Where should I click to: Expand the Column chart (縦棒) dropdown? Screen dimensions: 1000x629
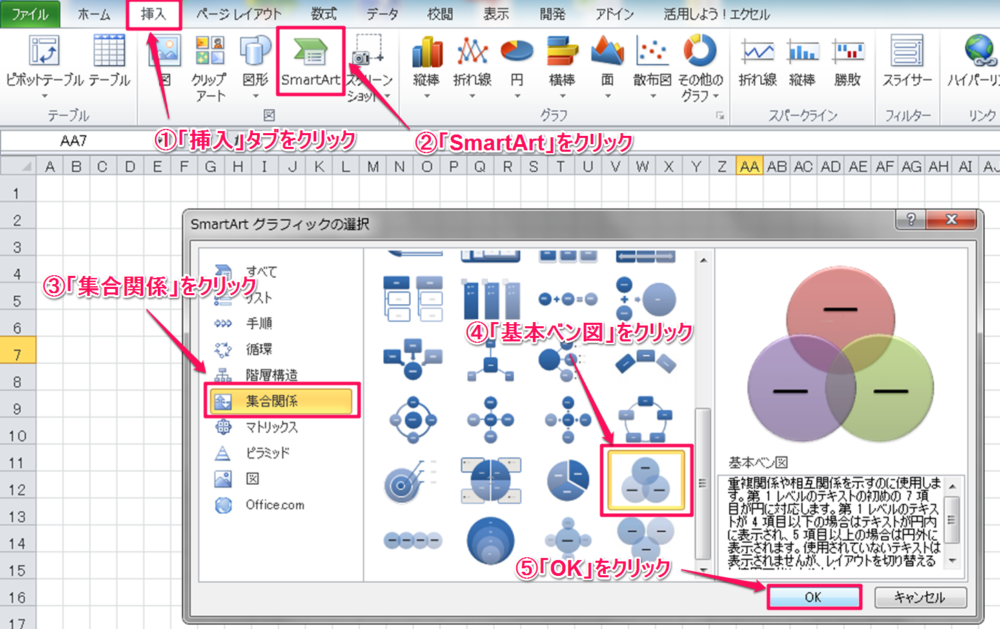tap(427, 65)
